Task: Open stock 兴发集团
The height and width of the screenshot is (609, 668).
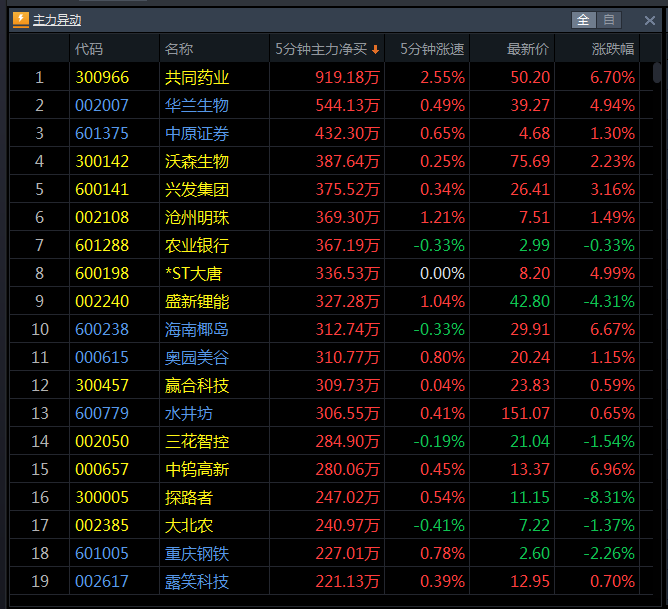Action: (197, 190)
